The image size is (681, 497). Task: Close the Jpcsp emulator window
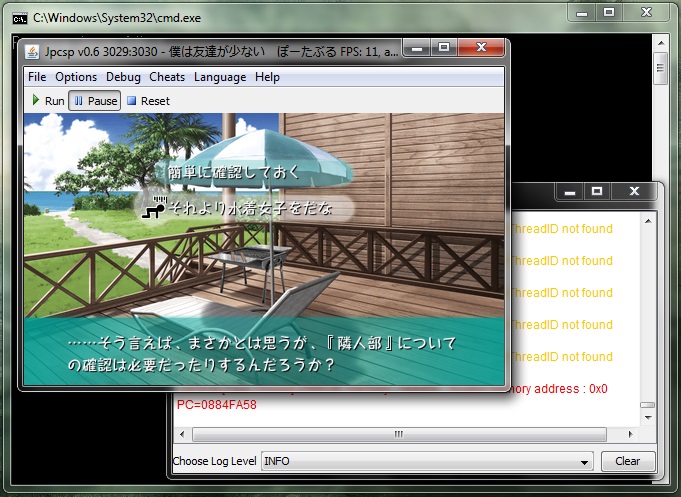(x=481, y=47)
